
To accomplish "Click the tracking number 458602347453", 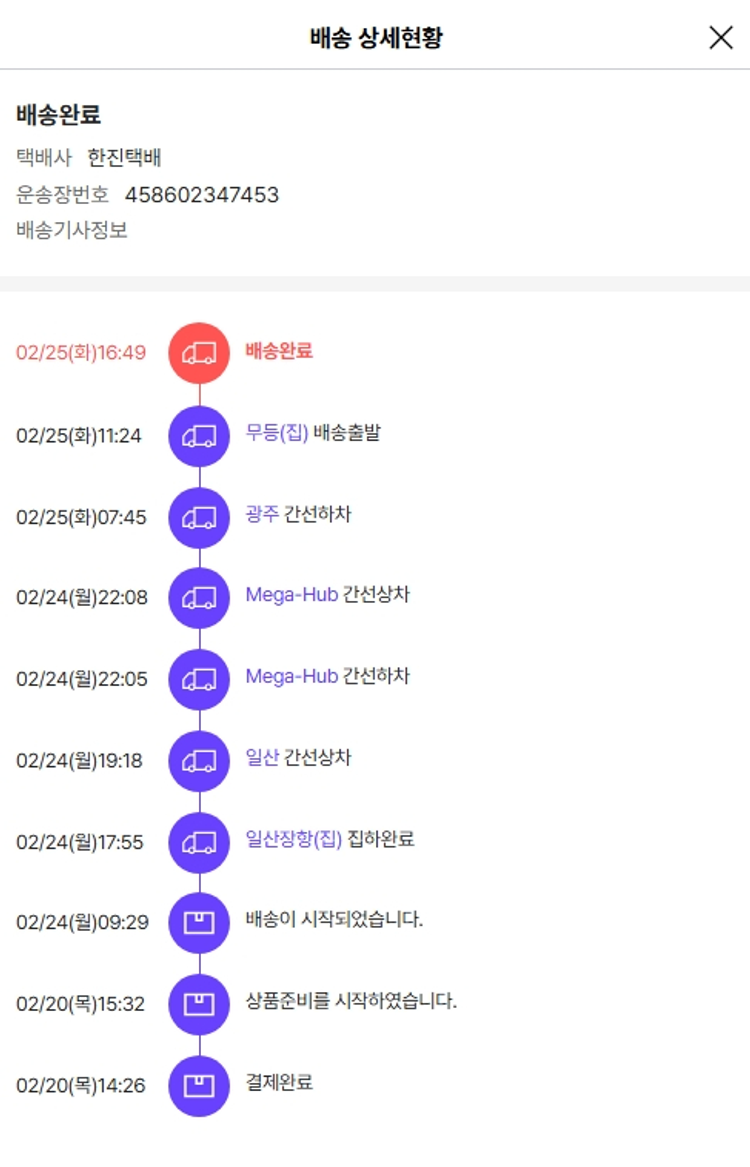I will [x=201, y=194].
